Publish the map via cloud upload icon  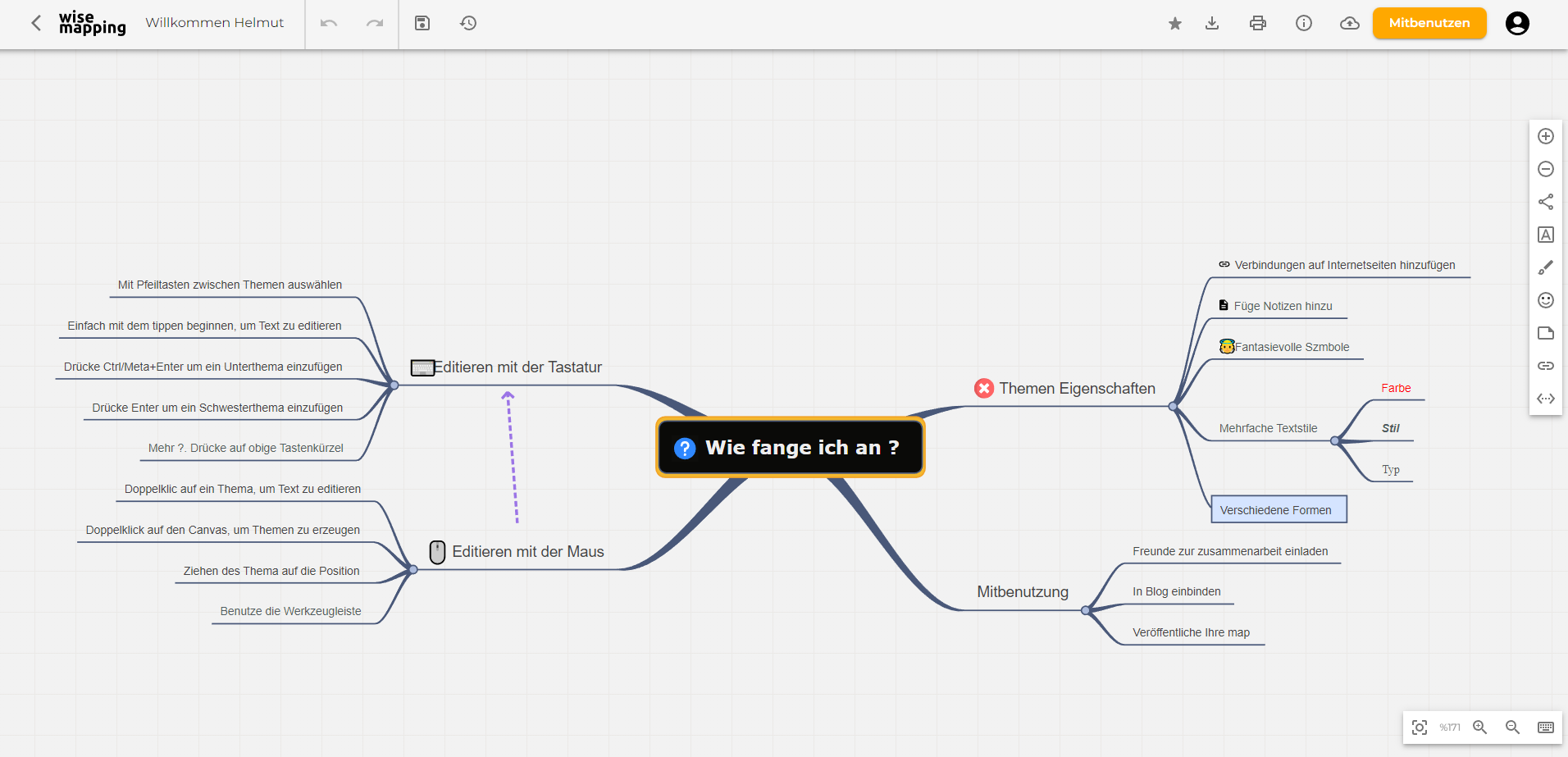pos(1350,23)
